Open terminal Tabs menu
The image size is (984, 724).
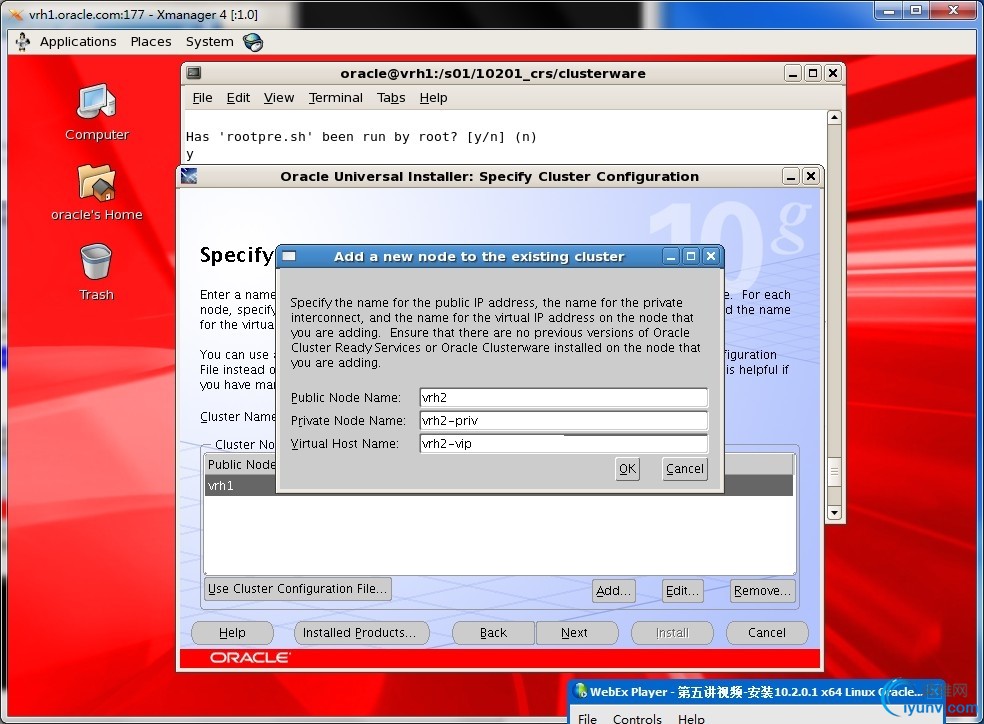tap(391, 98)
